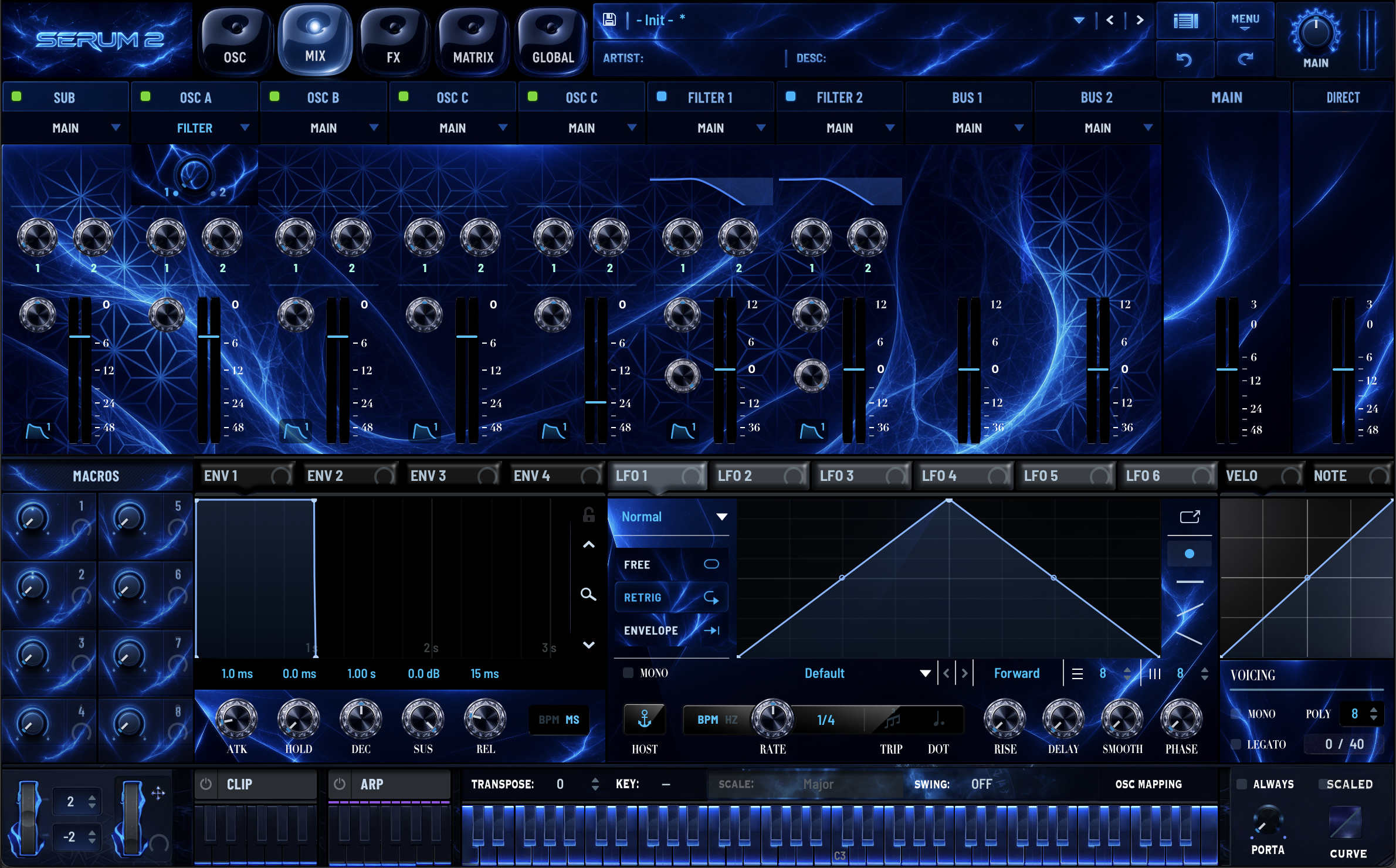The width and height of the screenshot is (1396, 868).
Task: Click the Forward LFO direction button
Action: (x=1016, y=673)
